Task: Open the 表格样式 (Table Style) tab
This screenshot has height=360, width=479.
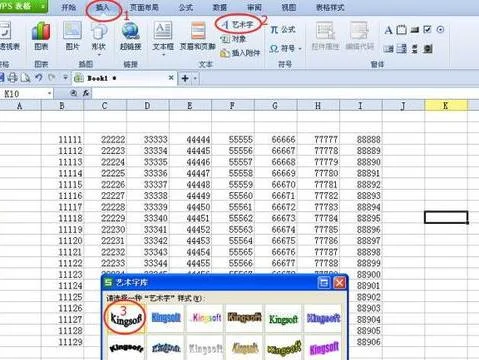Action: pyautogui.click(x=330, y=7)
